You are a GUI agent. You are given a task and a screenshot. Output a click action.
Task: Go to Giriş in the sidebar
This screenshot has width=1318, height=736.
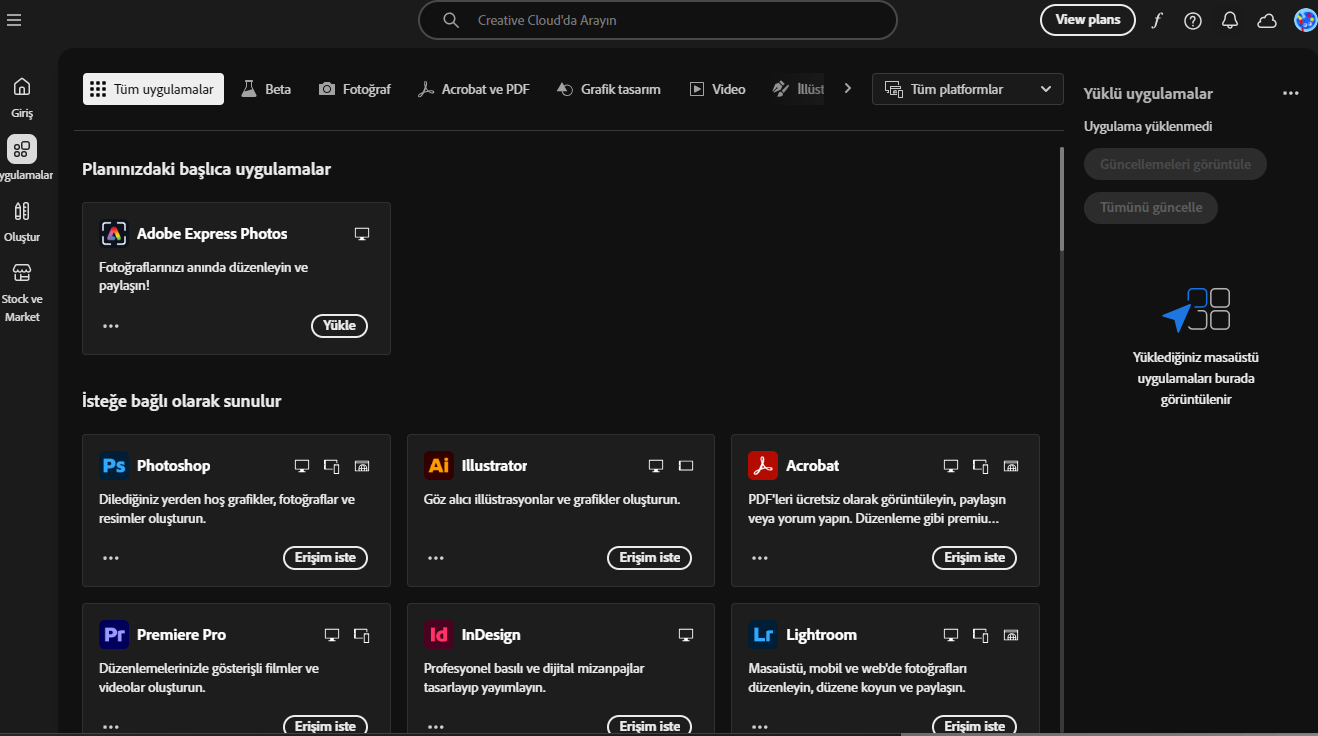click(x=22, y=97)
